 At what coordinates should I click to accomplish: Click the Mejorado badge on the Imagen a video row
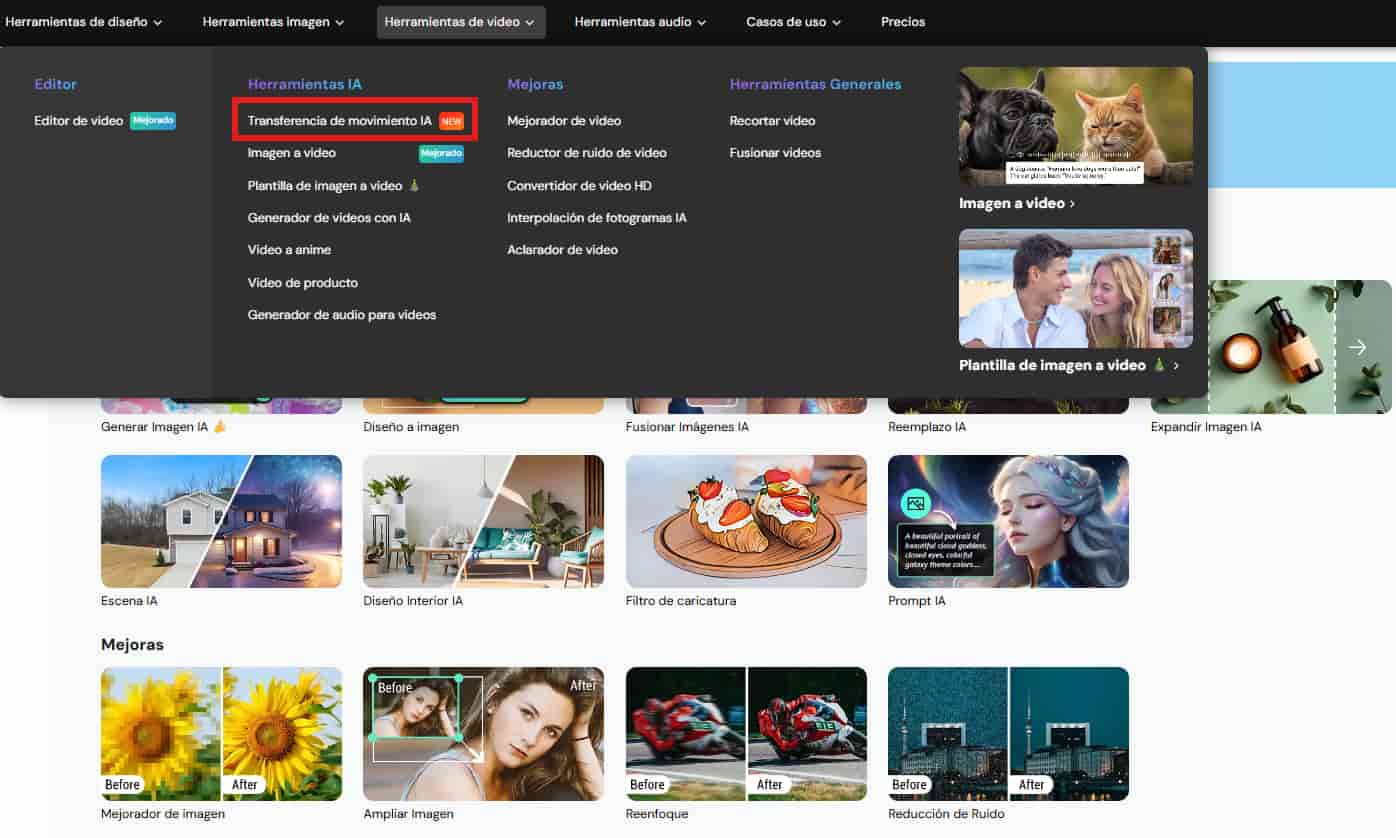pyautogui.click(x=441, y=153)
